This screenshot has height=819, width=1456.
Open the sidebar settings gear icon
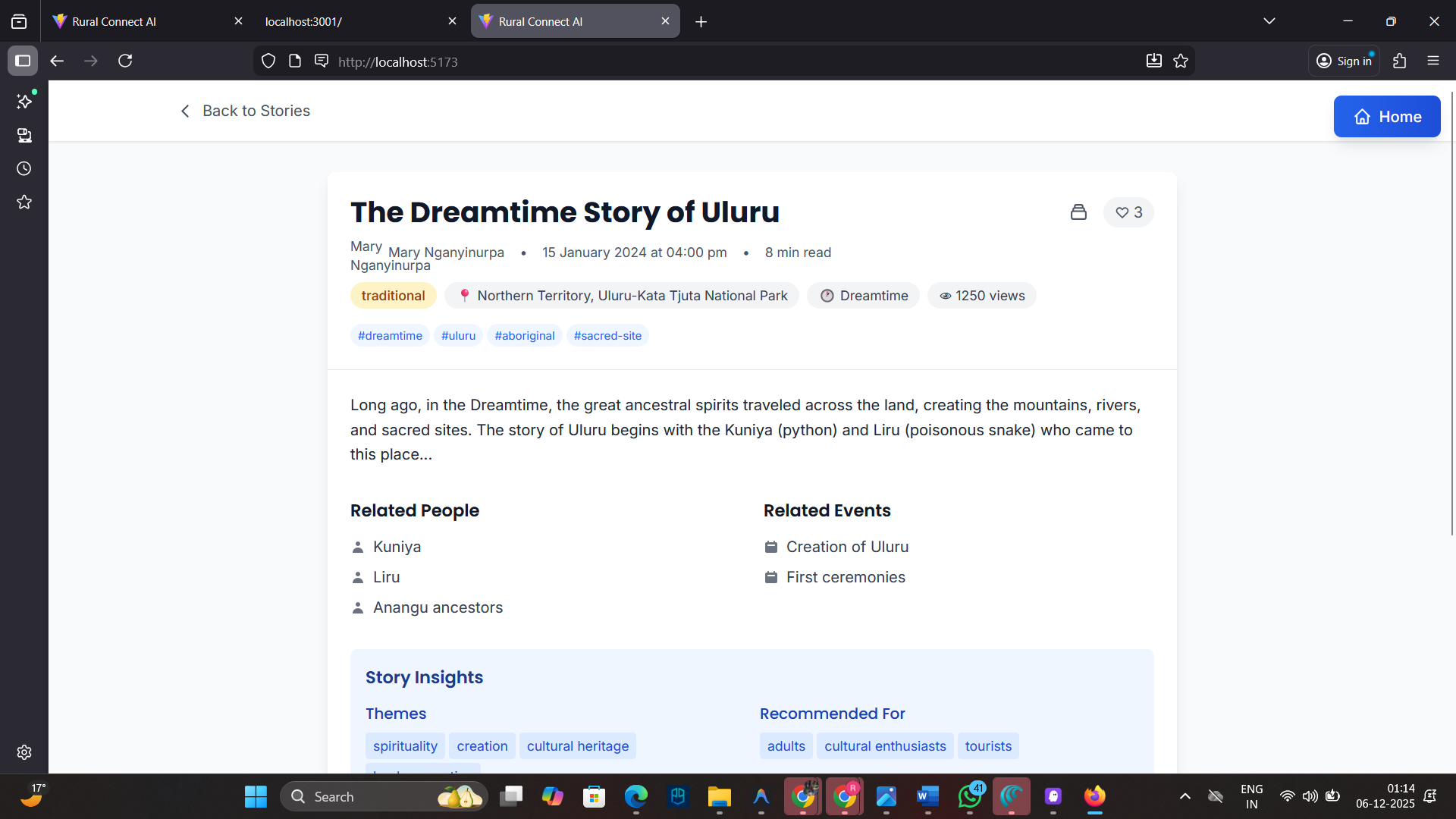pyautogui.click(x=24, y=752)
